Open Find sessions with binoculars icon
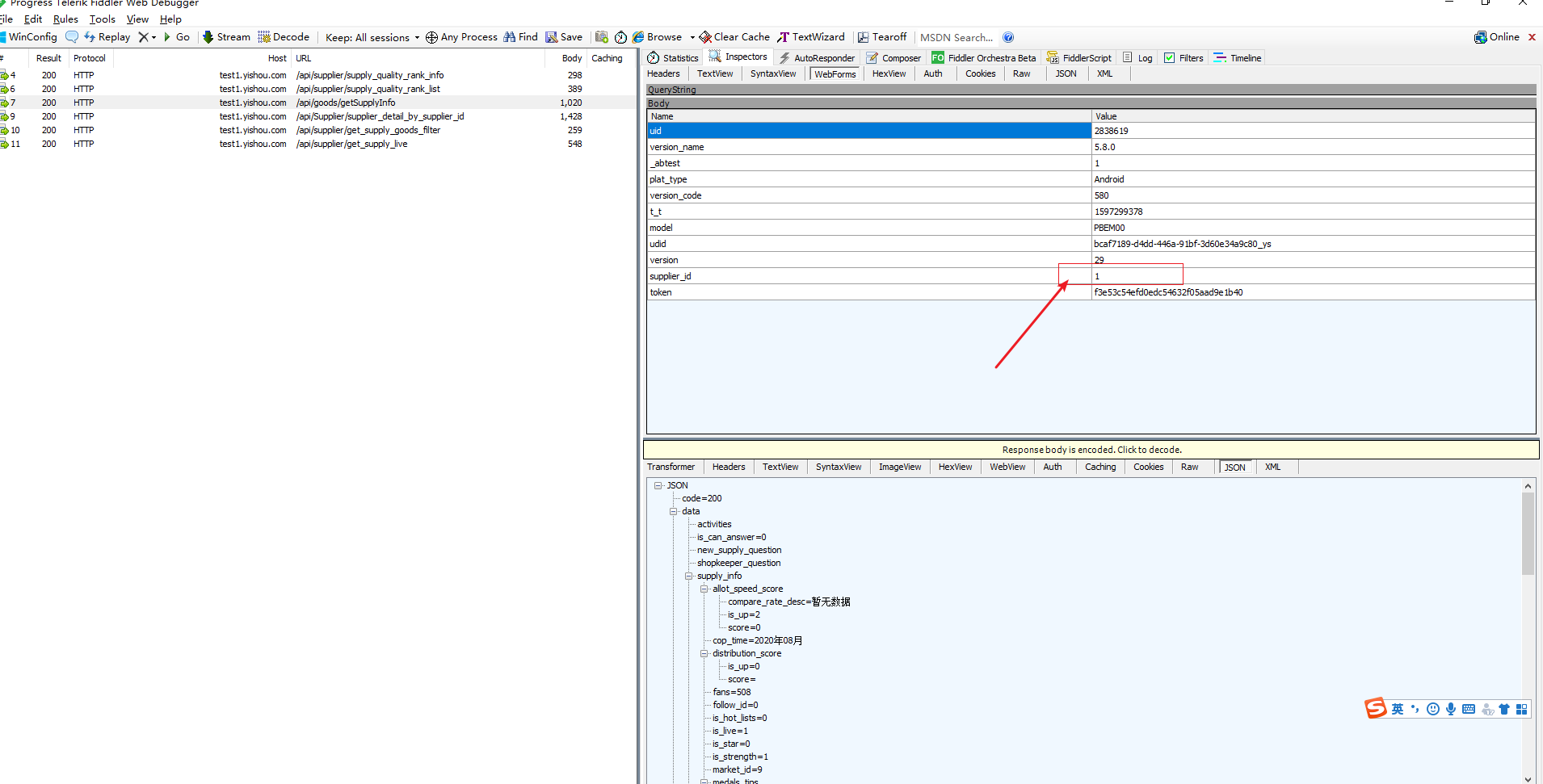The height and width of the screenshot is (784, 1543). pos(520,37)
